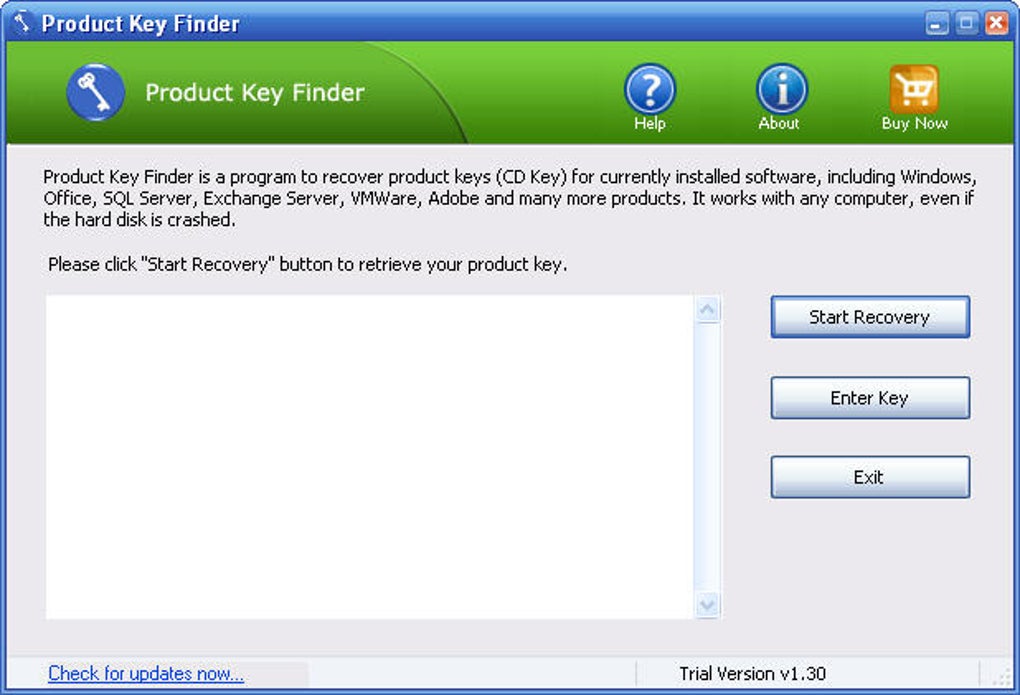Check for updates now link

pos(146,673)
